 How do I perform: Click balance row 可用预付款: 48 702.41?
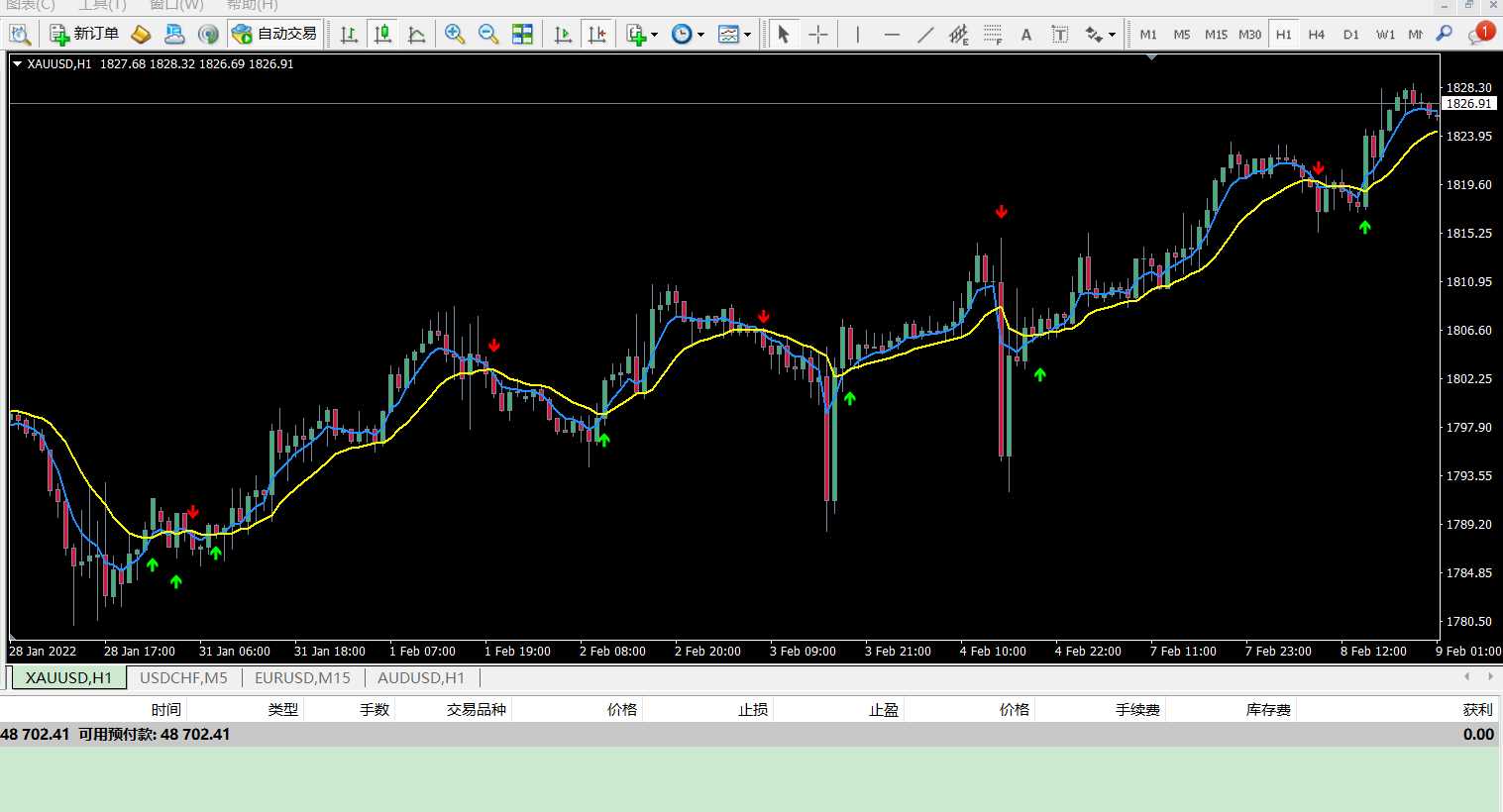751,734
